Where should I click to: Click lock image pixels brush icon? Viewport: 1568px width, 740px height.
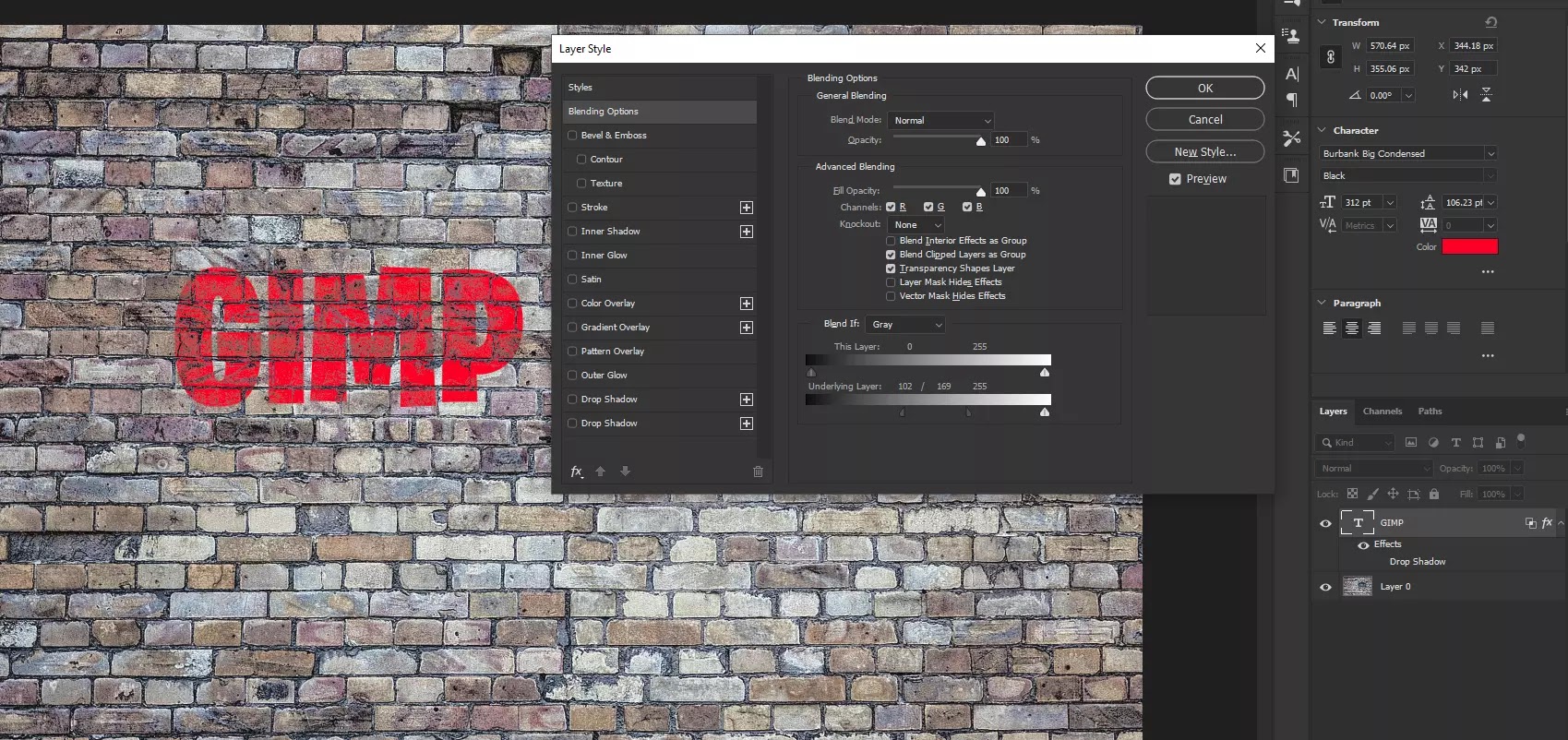1372,495
